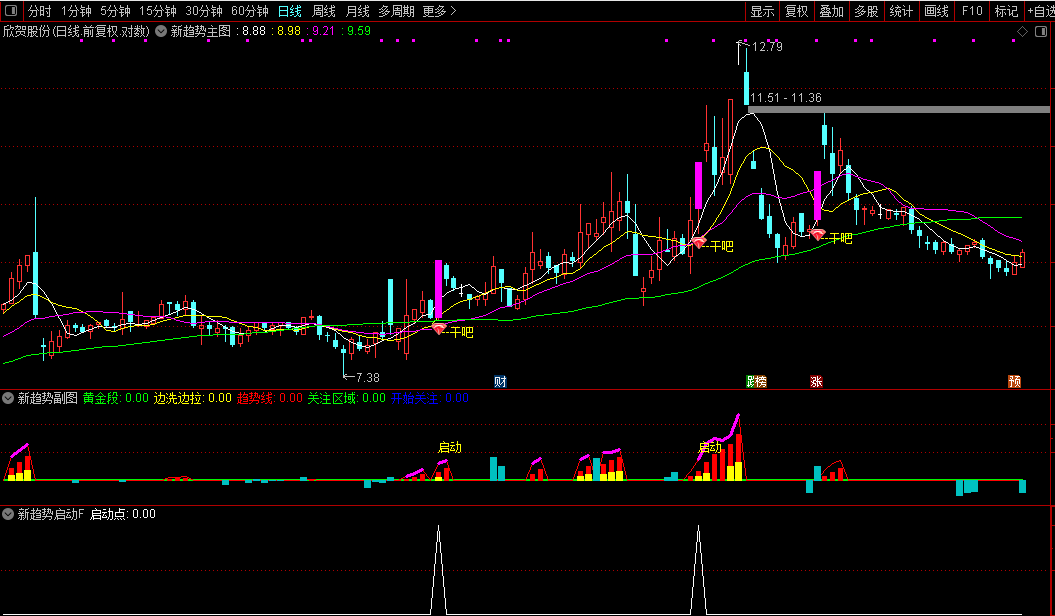Click the last 干吧 diamond signal

click(x=817, y=235)
